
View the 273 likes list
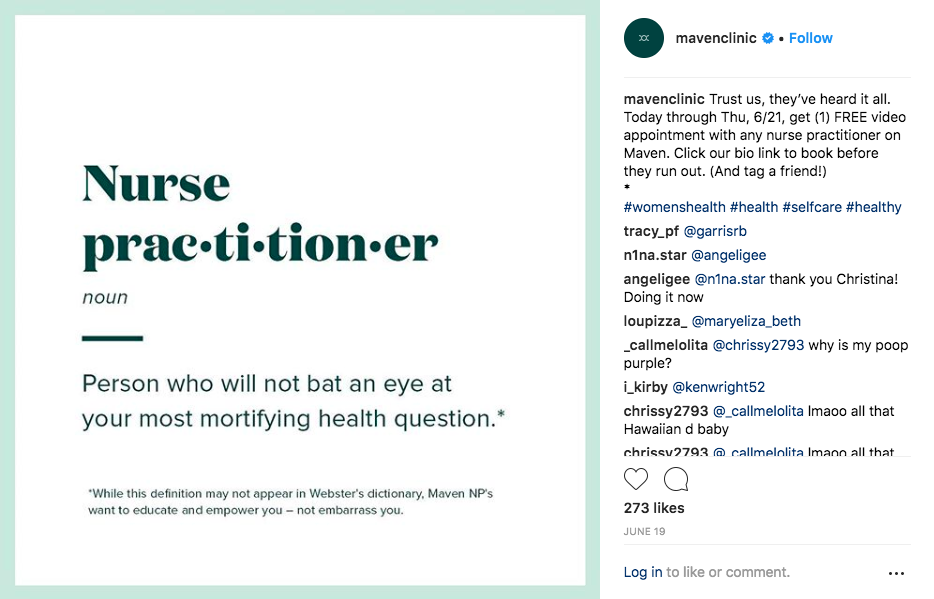[654, 508]
